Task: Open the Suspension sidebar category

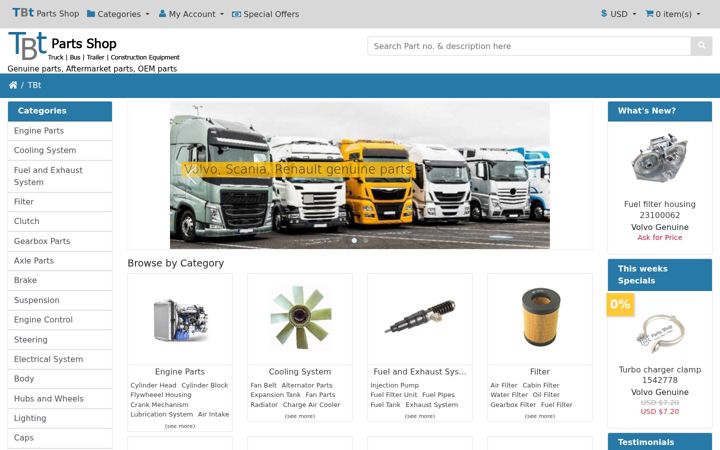Action: pos(60,300)
